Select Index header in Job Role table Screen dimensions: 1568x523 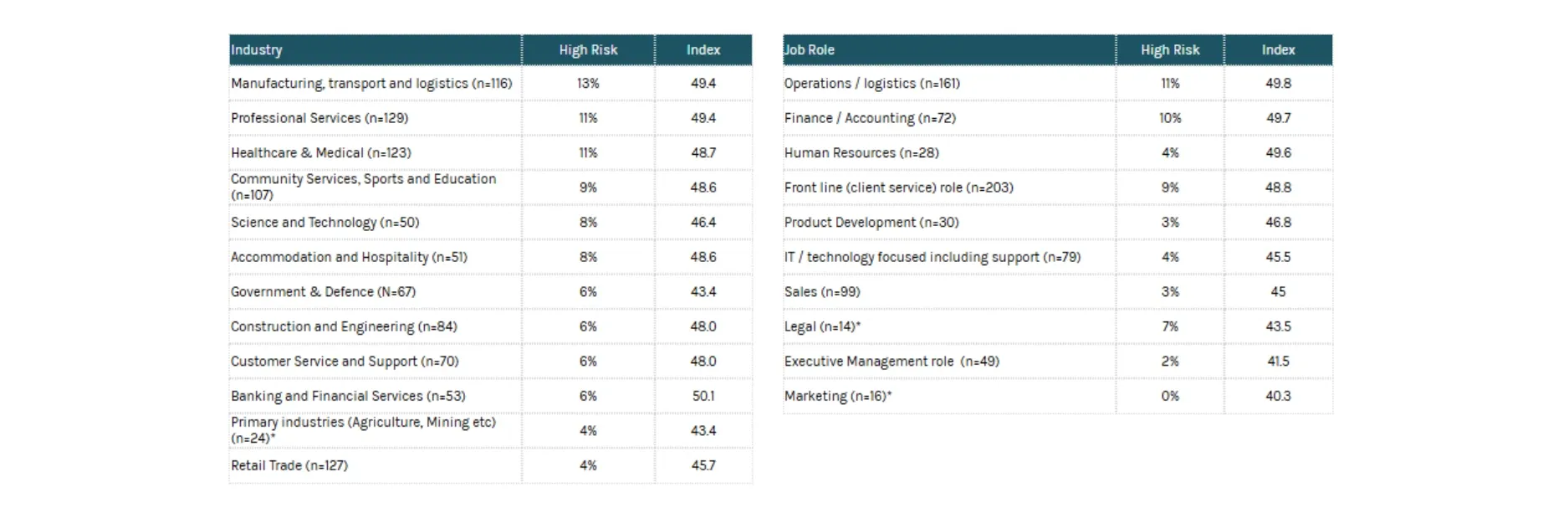[x=1278, y=50]
